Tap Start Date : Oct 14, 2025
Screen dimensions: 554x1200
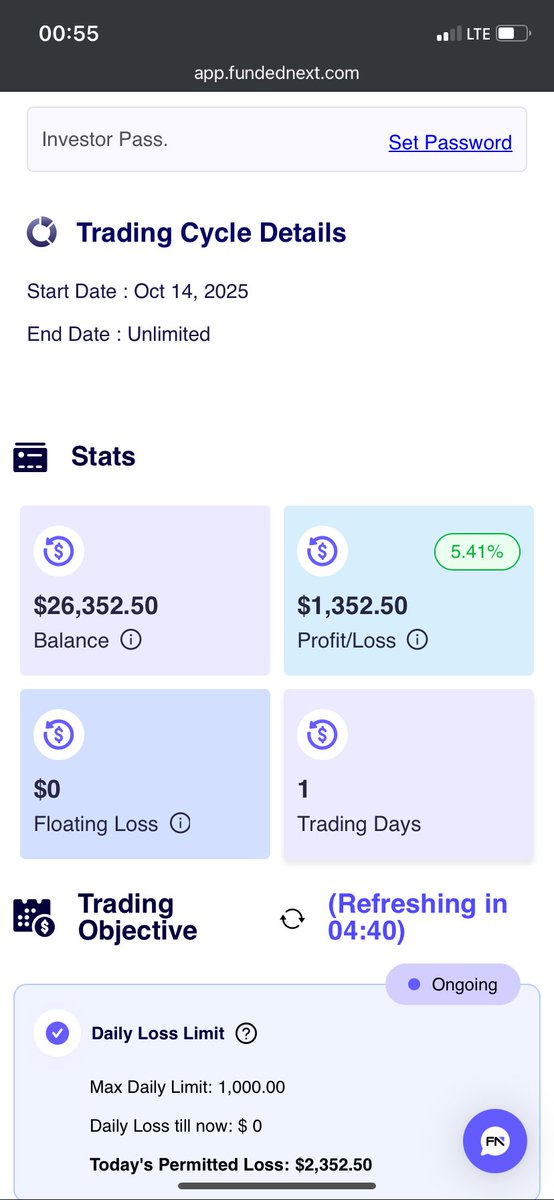(x=138, y=291)
